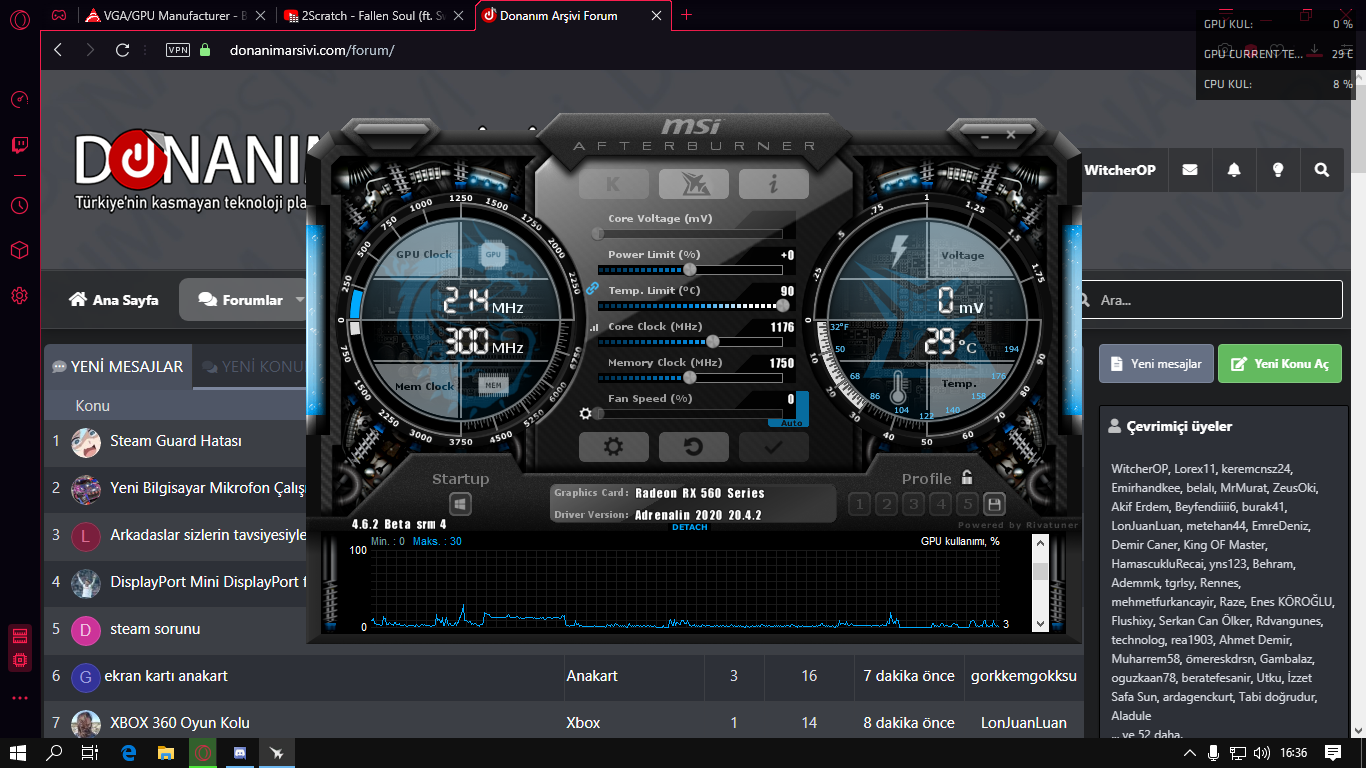Go back with the browser back arrow

[x=58, y=50]
